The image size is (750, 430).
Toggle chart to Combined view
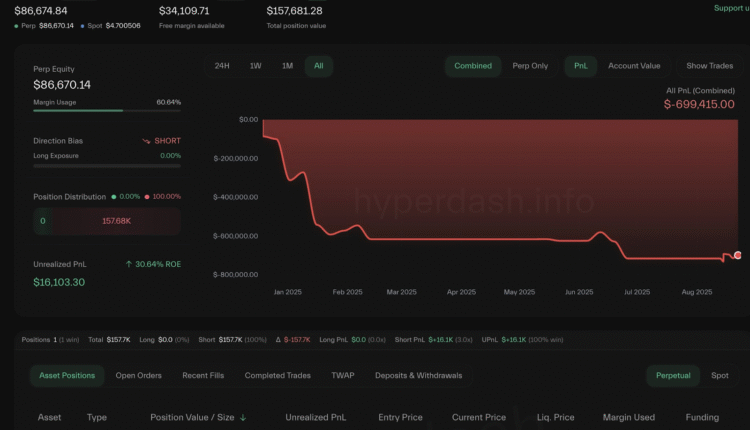473,66
